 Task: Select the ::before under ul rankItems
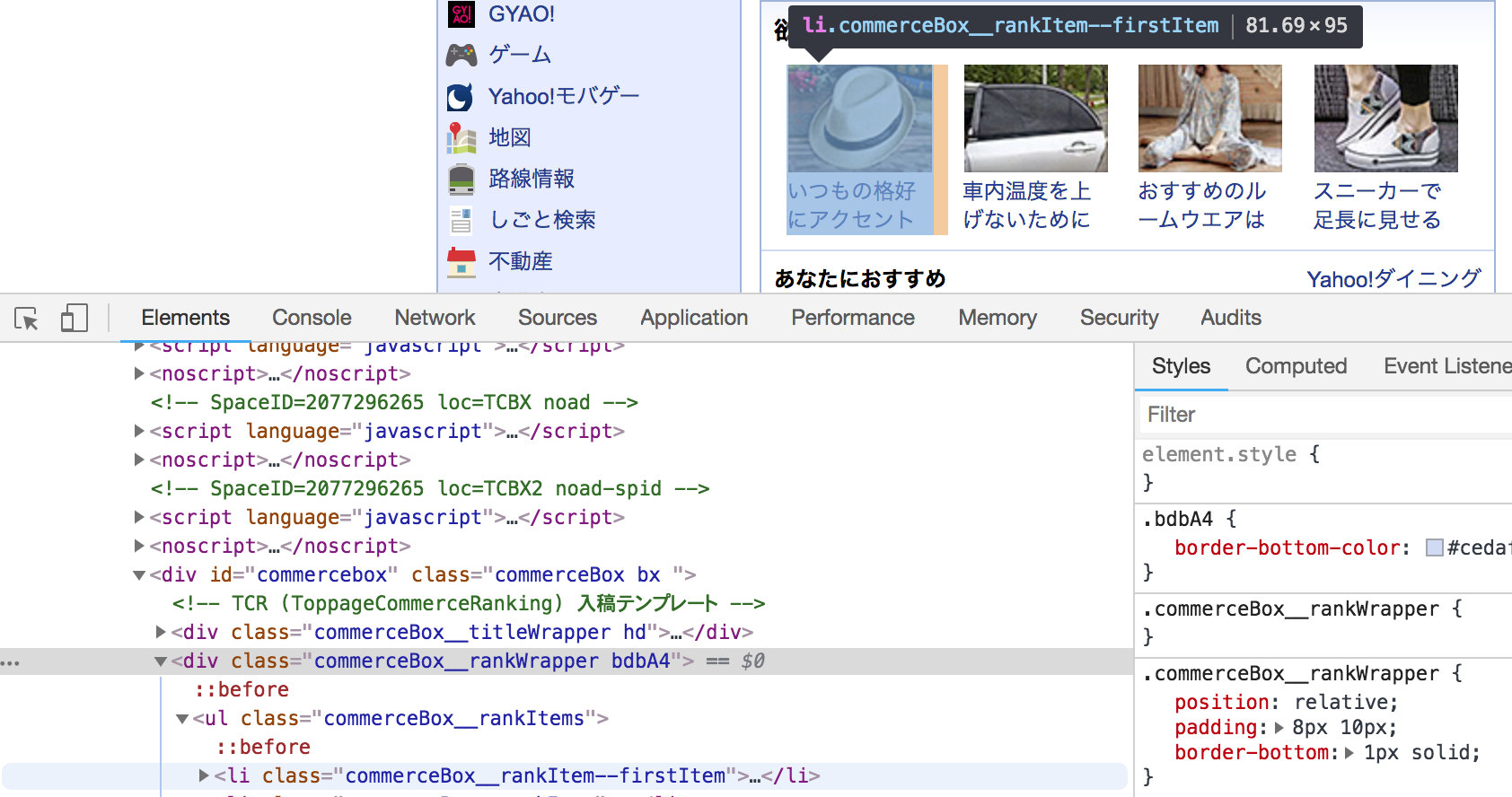tap(263, 748)
